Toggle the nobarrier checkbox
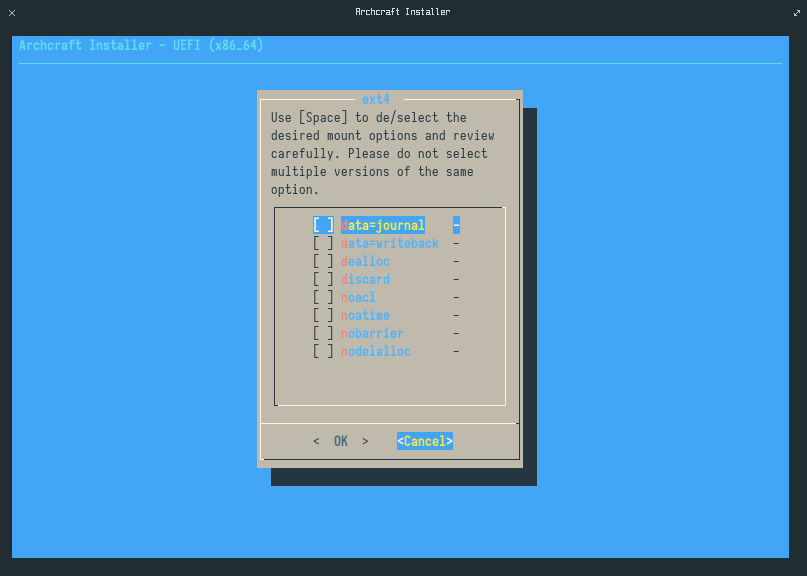 click(x=323, y=333)
